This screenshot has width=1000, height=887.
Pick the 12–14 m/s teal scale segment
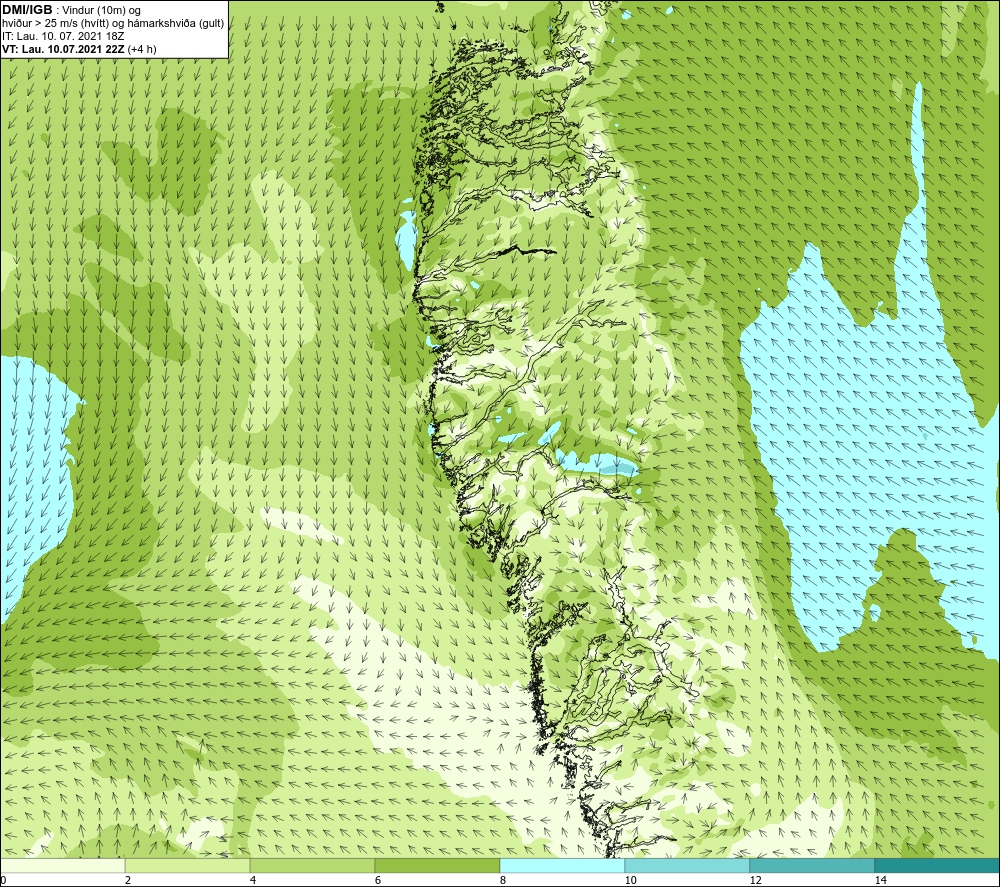[812, 865]
